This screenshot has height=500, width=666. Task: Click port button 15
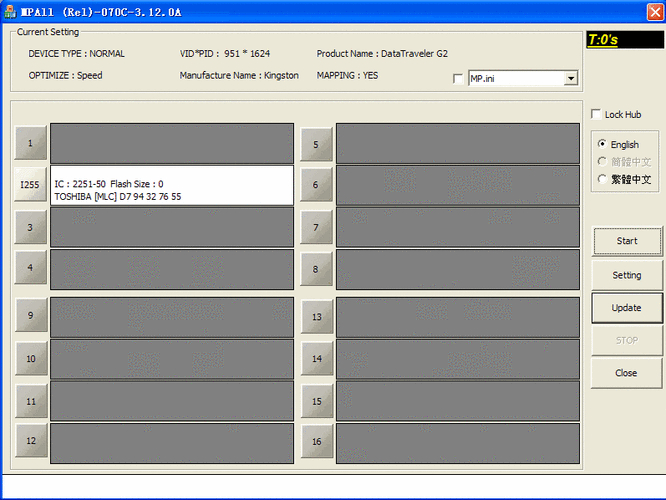tap(317, 401)
